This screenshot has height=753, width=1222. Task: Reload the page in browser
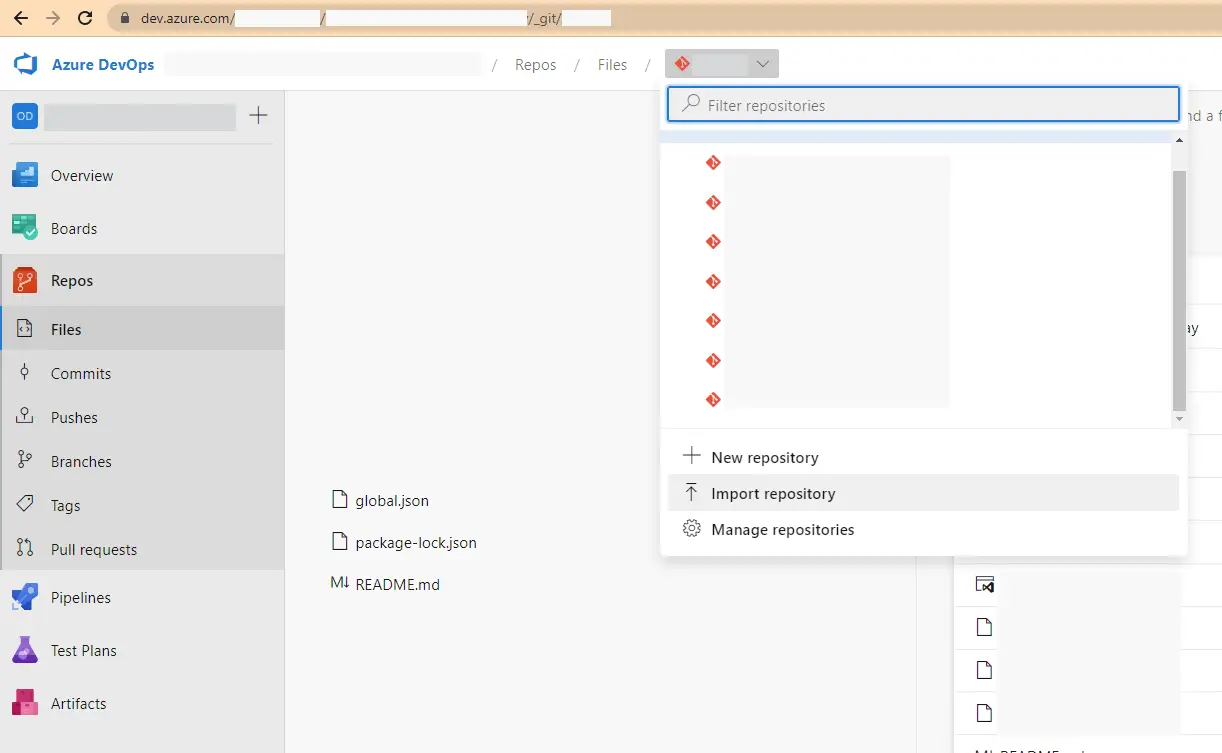(85, 18)
